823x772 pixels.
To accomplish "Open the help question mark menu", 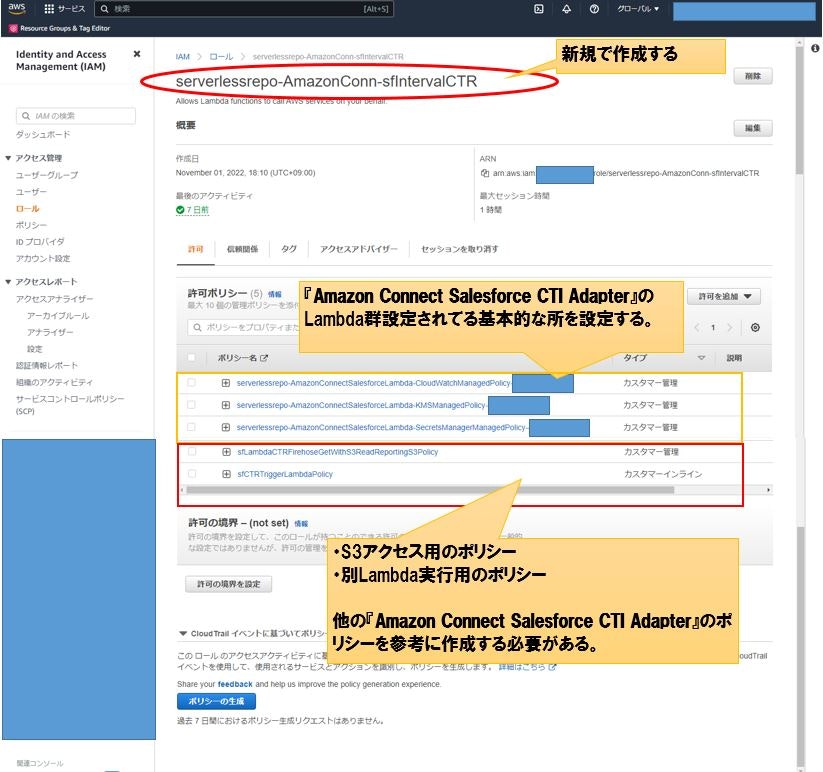I will pyautogui.click(x=594, y=9).
